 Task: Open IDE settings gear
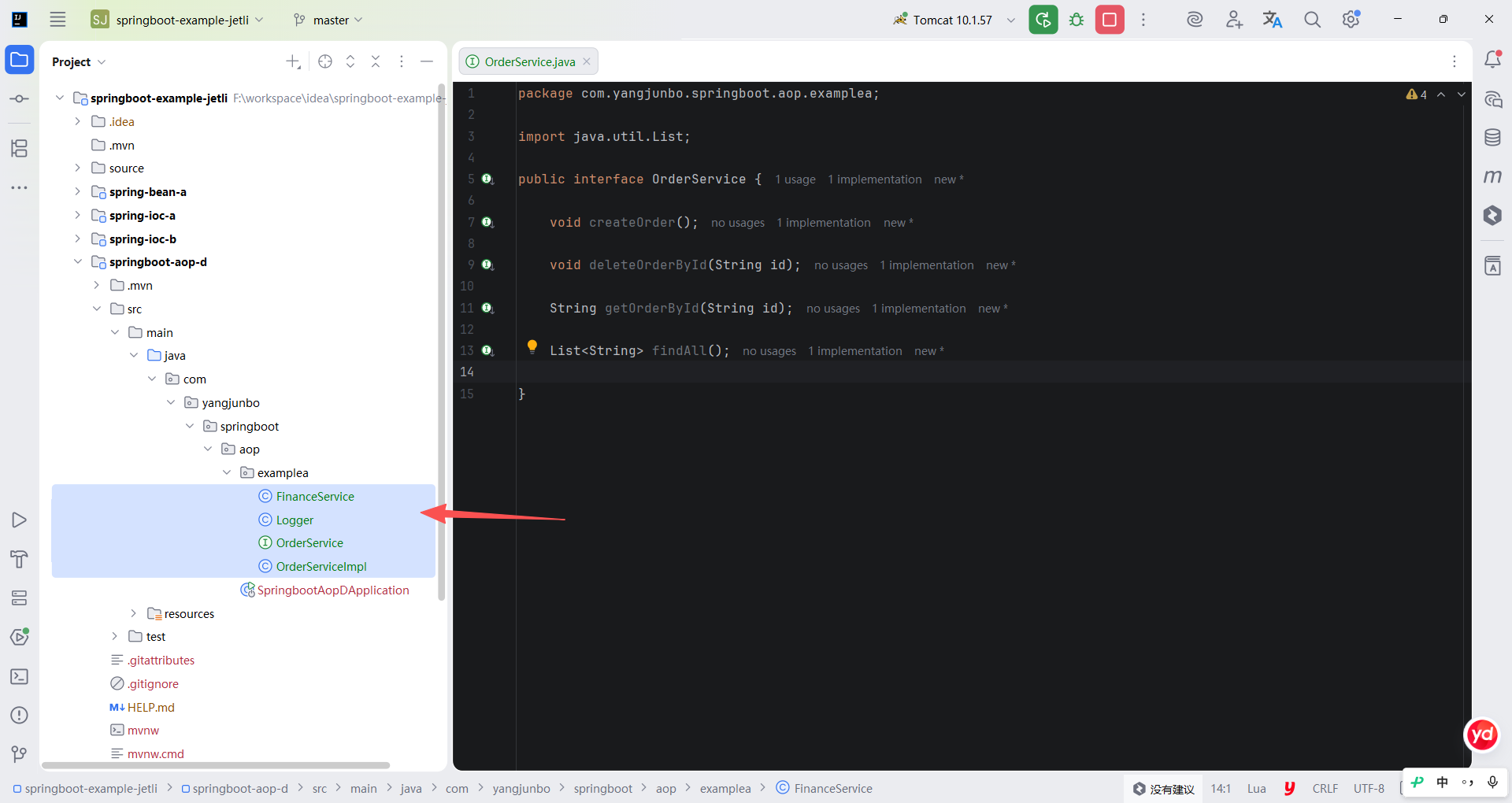1351,20
